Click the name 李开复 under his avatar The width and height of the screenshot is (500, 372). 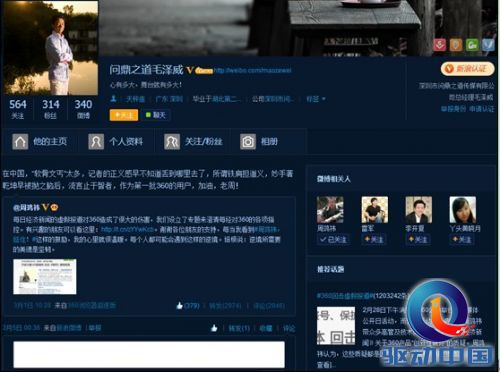point(415,229)
